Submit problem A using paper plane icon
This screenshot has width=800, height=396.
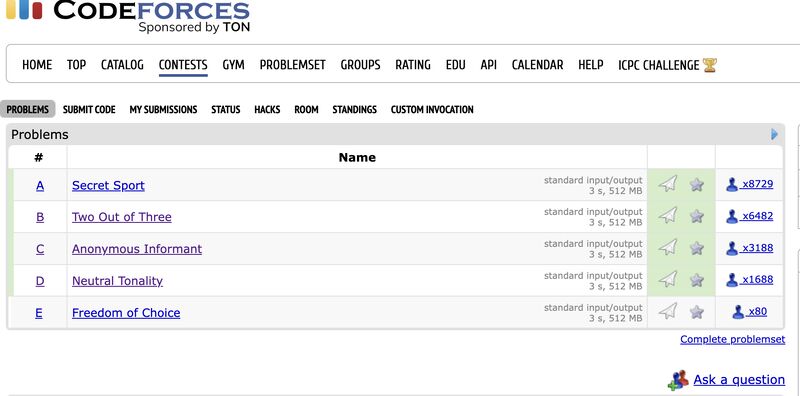[667, 184]
